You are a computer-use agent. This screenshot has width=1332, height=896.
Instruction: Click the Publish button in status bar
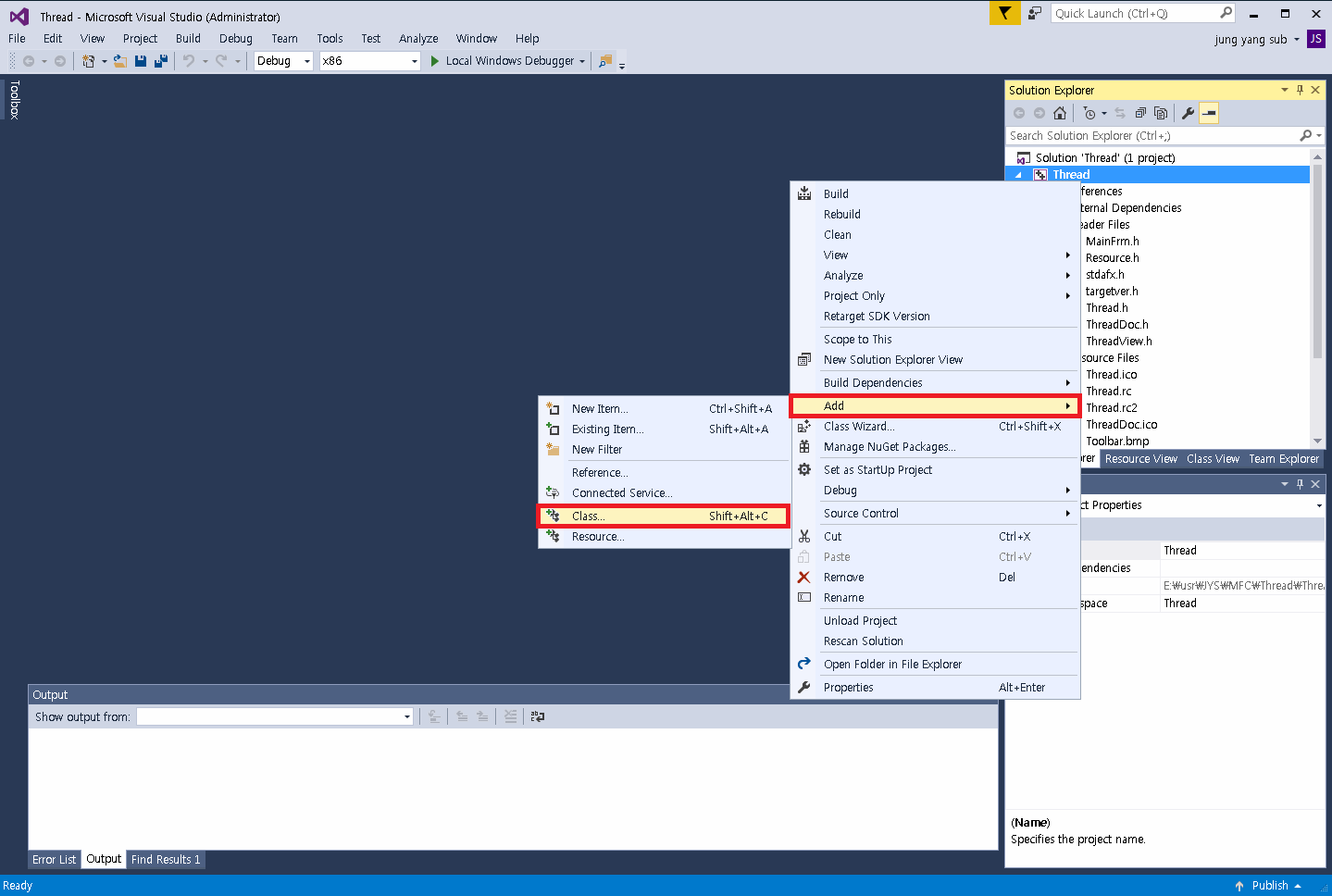(x=1270, y=886)
